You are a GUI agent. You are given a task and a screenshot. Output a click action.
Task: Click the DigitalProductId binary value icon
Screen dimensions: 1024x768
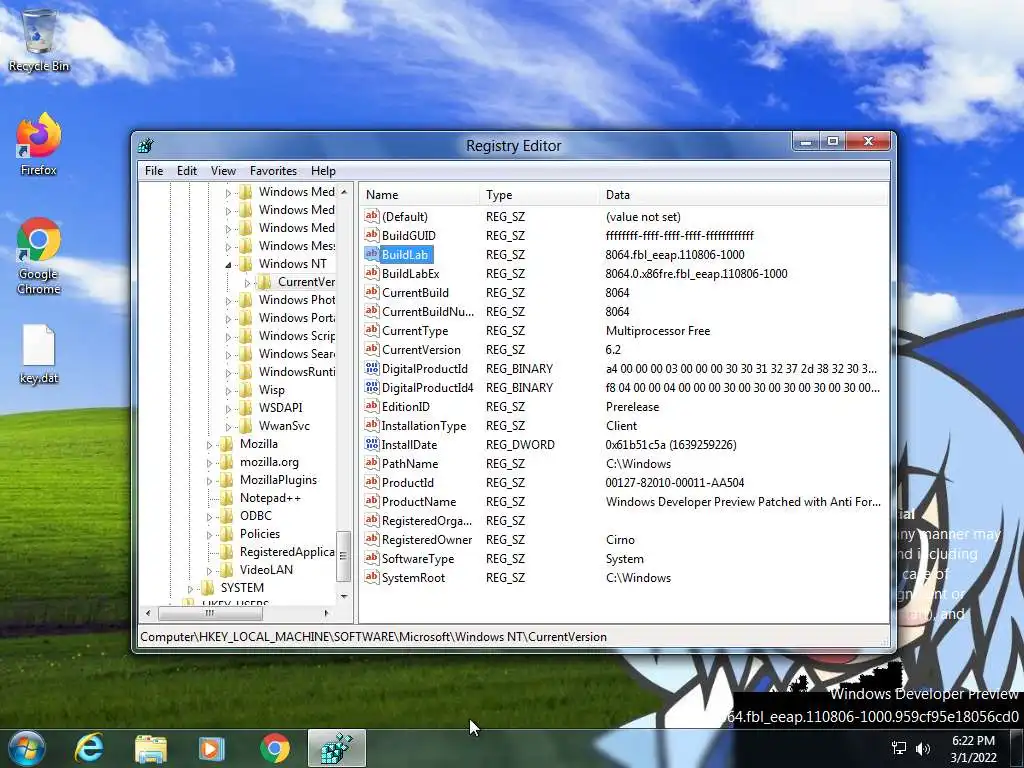click(372, 368)
